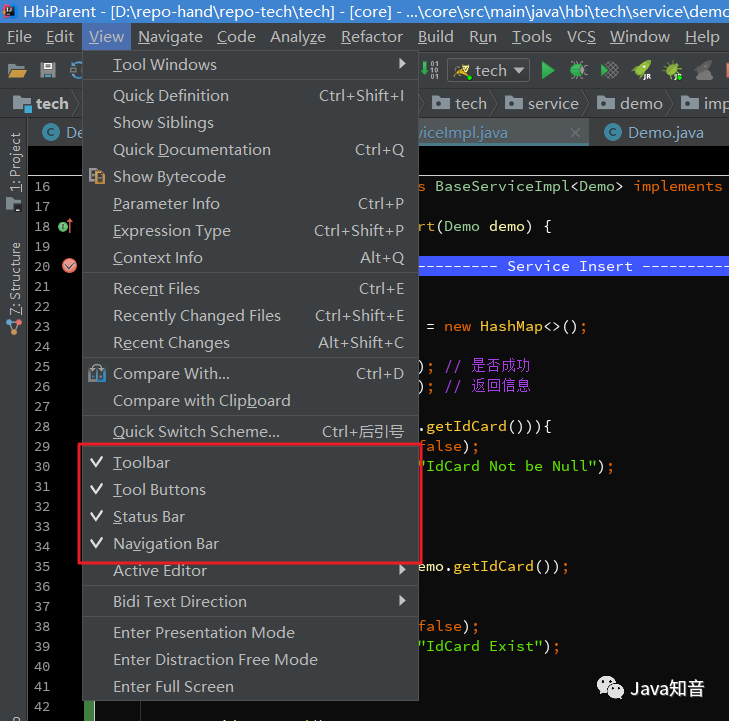Open the Refactor menu
The image size is (729, 721).
coord(371,37)
